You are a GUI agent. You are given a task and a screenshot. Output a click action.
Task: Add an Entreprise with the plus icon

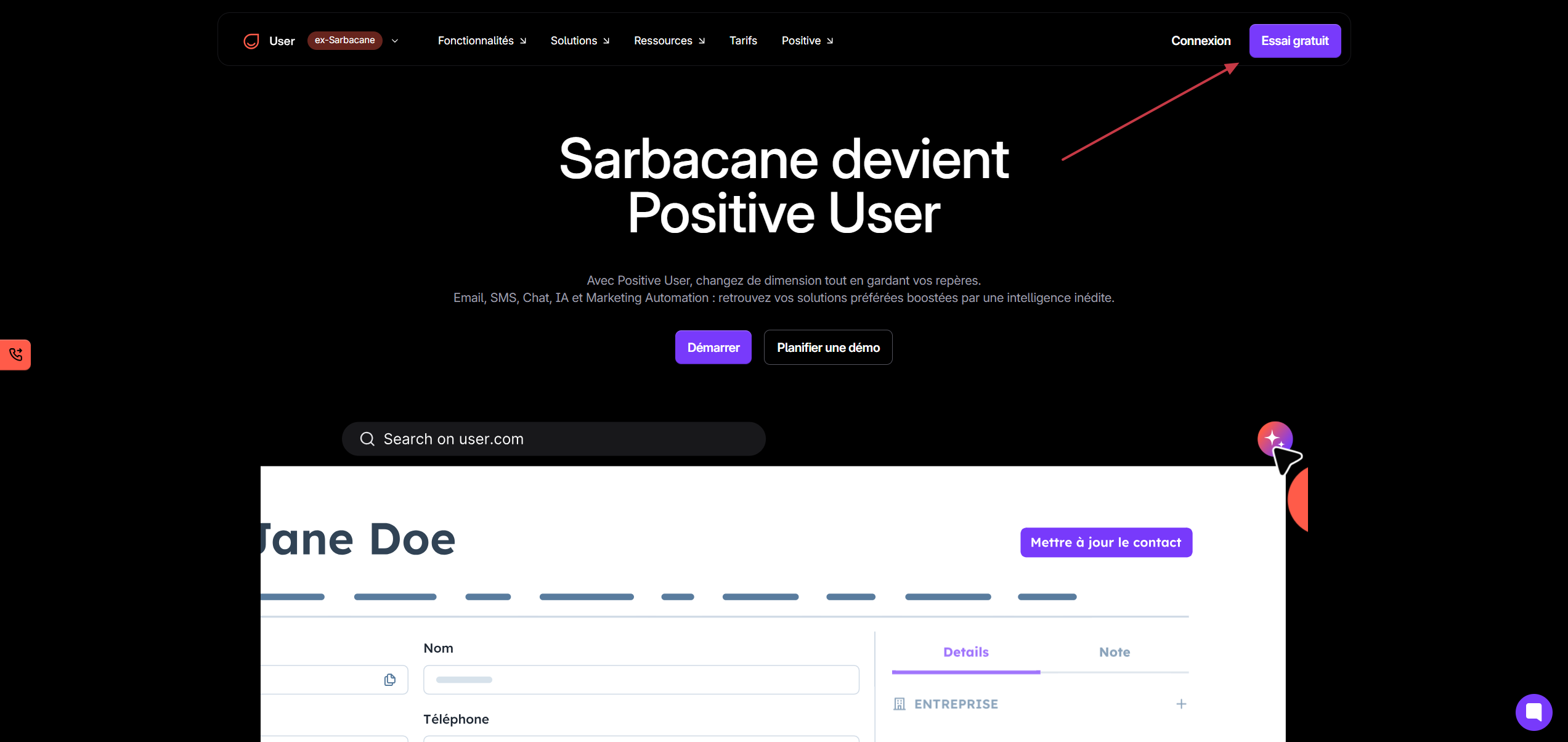click(1181, 704)
